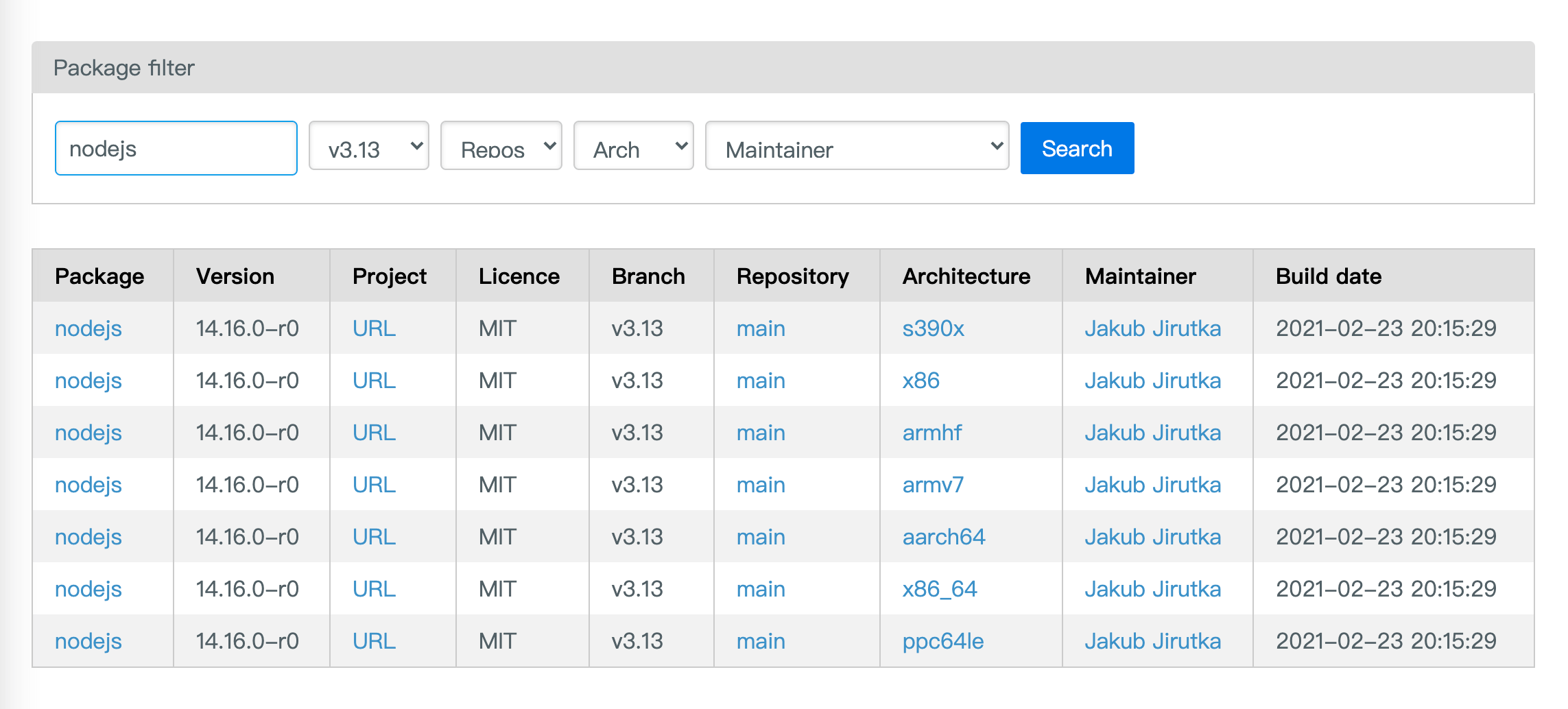The image size is (1568, 709).
Task: Open the armv7 architecture link
Action: [933, 485]
